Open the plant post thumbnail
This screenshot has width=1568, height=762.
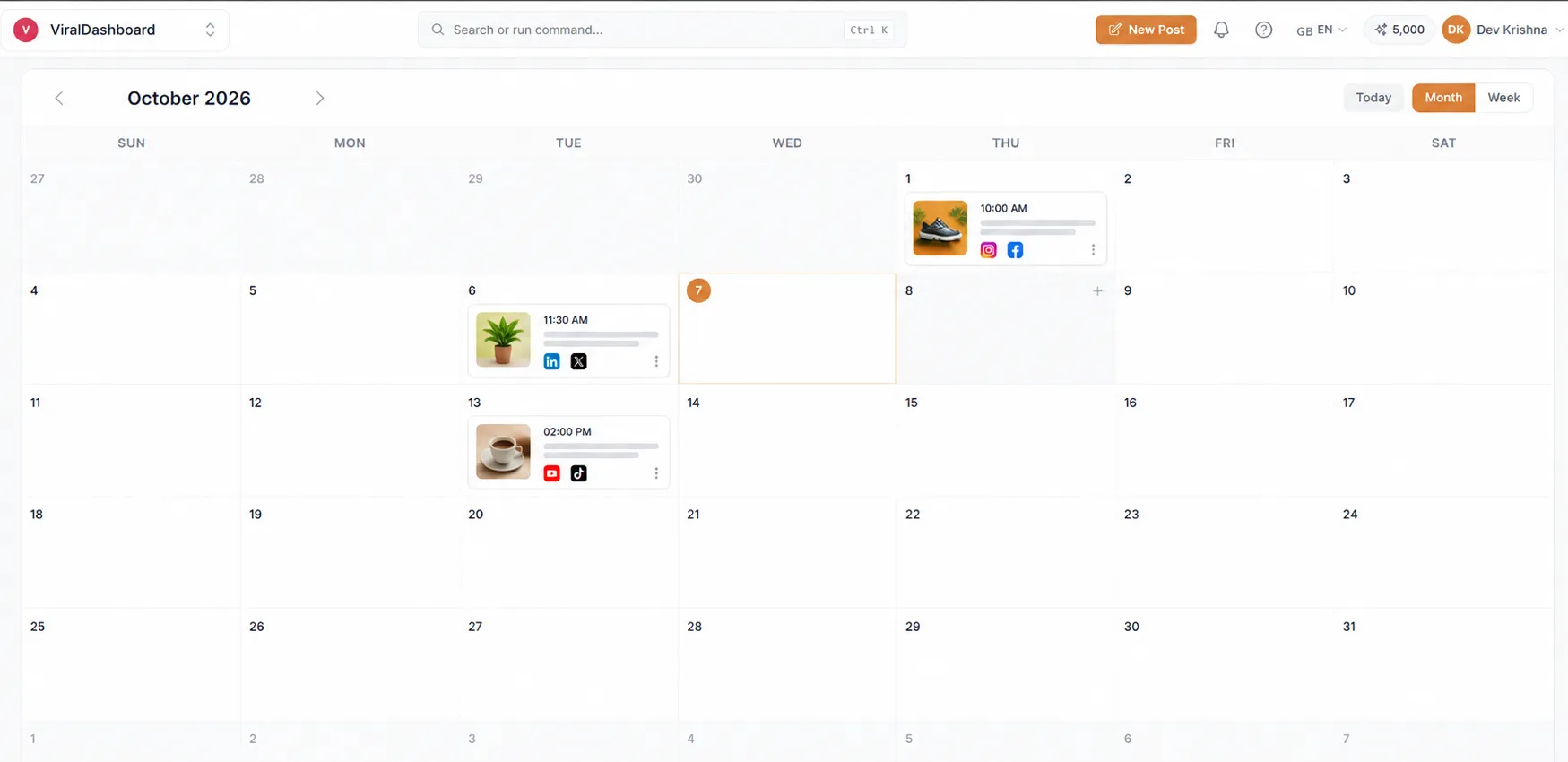pyautogui.click(x=503, y=340)
